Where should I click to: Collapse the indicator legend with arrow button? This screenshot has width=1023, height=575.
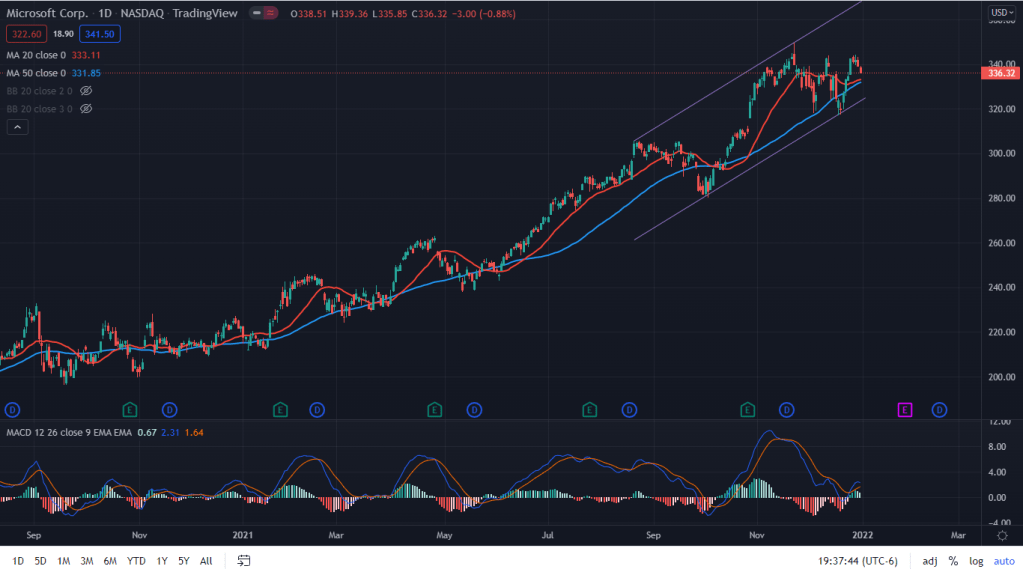point(17,127)
